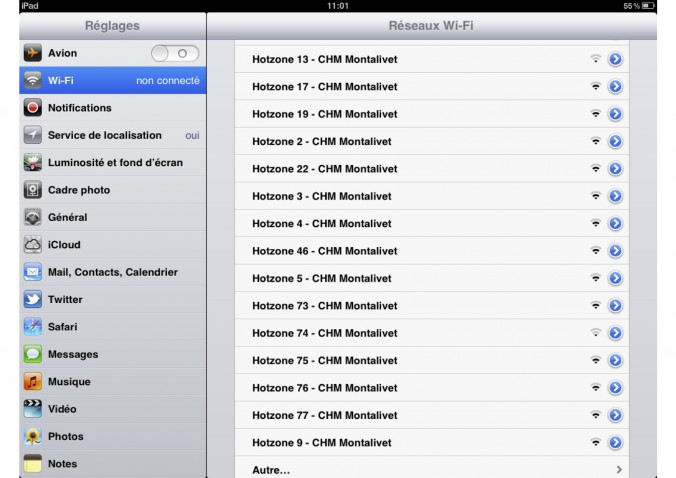Open Twitter settings label

(65, 300)
